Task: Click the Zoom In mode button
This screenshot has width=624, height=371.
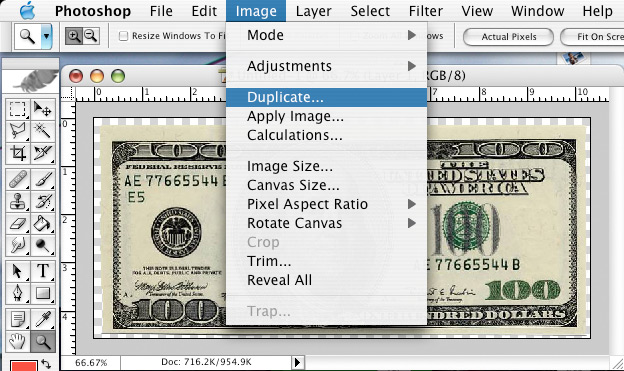Action: [74, 36]
